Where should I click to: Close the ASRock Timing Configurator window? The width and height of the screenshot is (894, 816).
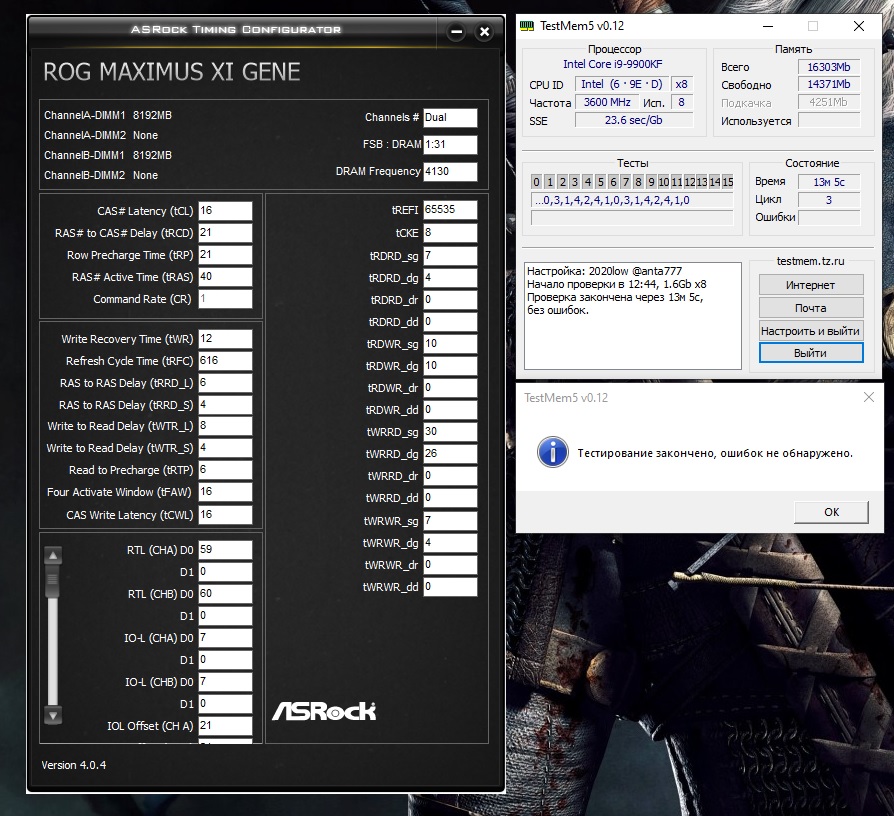[484, 32]
